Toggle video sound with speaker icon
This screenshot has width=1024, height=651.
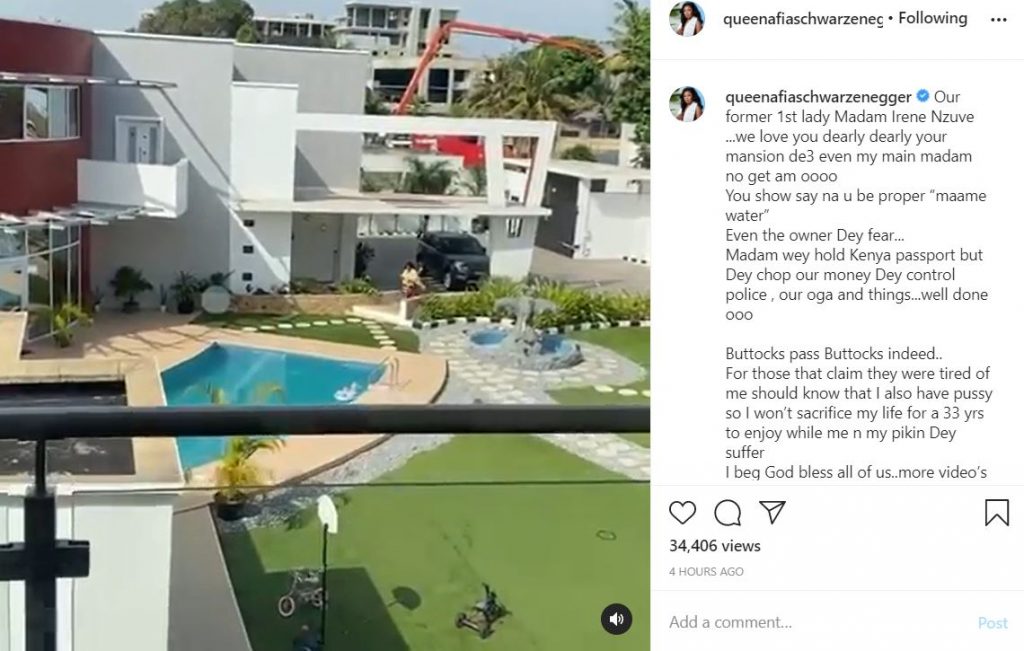[616, 618]
